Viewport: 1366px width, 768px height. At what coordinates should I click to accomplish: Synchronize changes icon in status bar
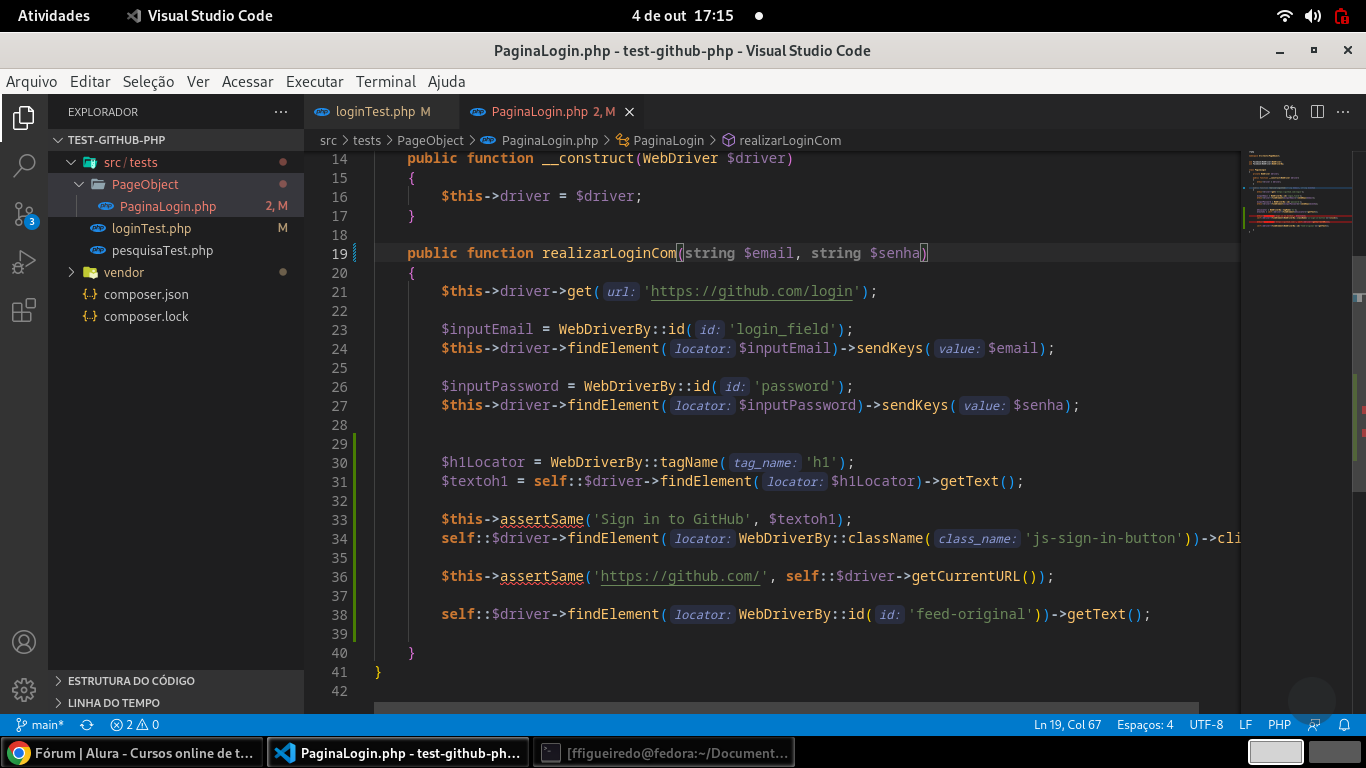coord(87,725)
